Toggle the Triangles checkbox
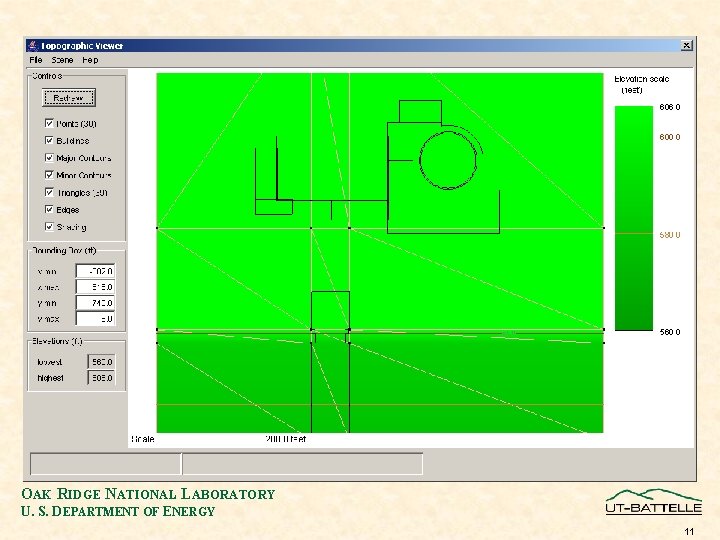The image size is (720, 540). pos(49,192)
